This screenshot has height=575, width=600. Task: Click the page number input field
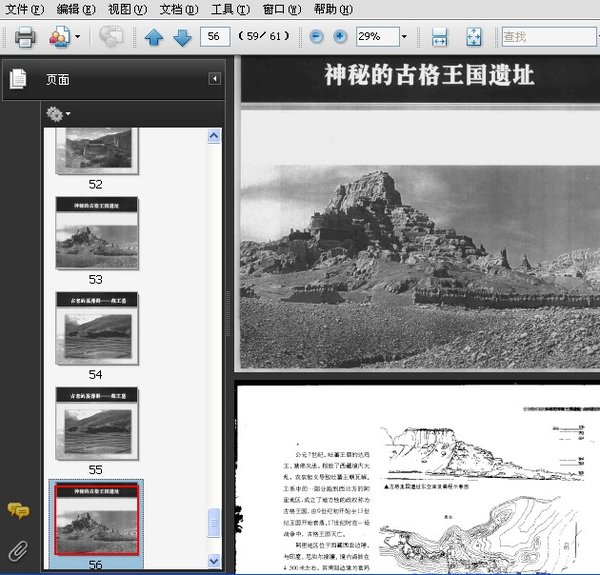[x=214, y=37]
